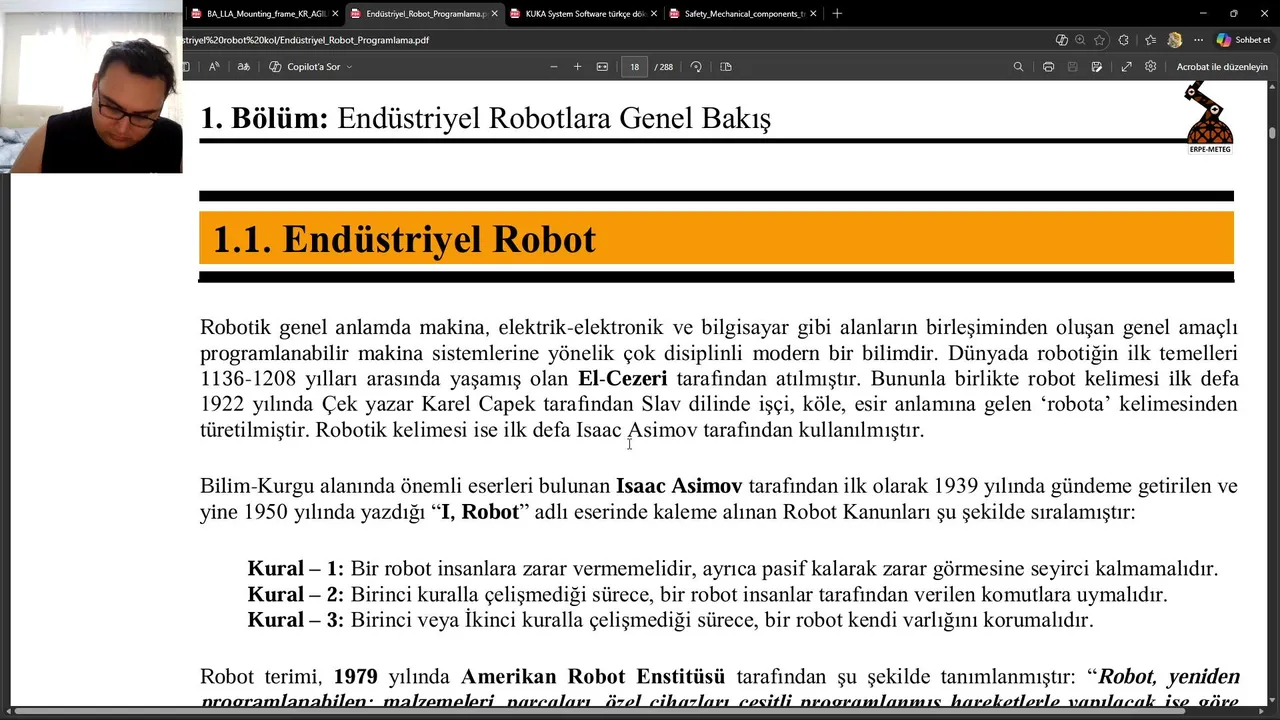This screenshot has height=720, width=1280.
Task: Open the browser extensions puzzle icon
Action: tap(1124, 40)
